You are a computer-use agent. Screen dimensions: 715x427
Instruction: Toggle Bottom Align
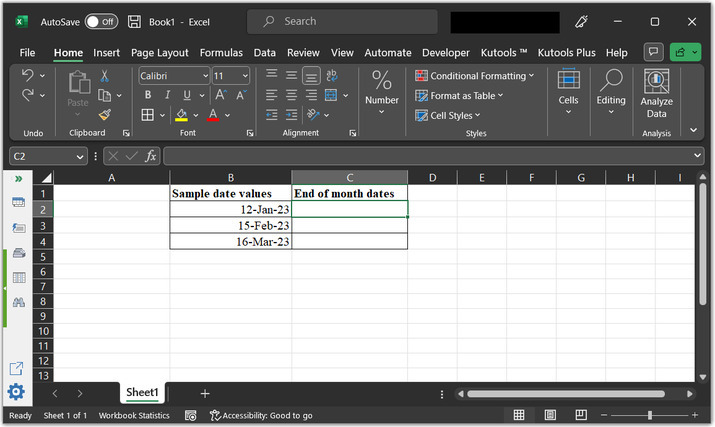click(x=311, y=75)
